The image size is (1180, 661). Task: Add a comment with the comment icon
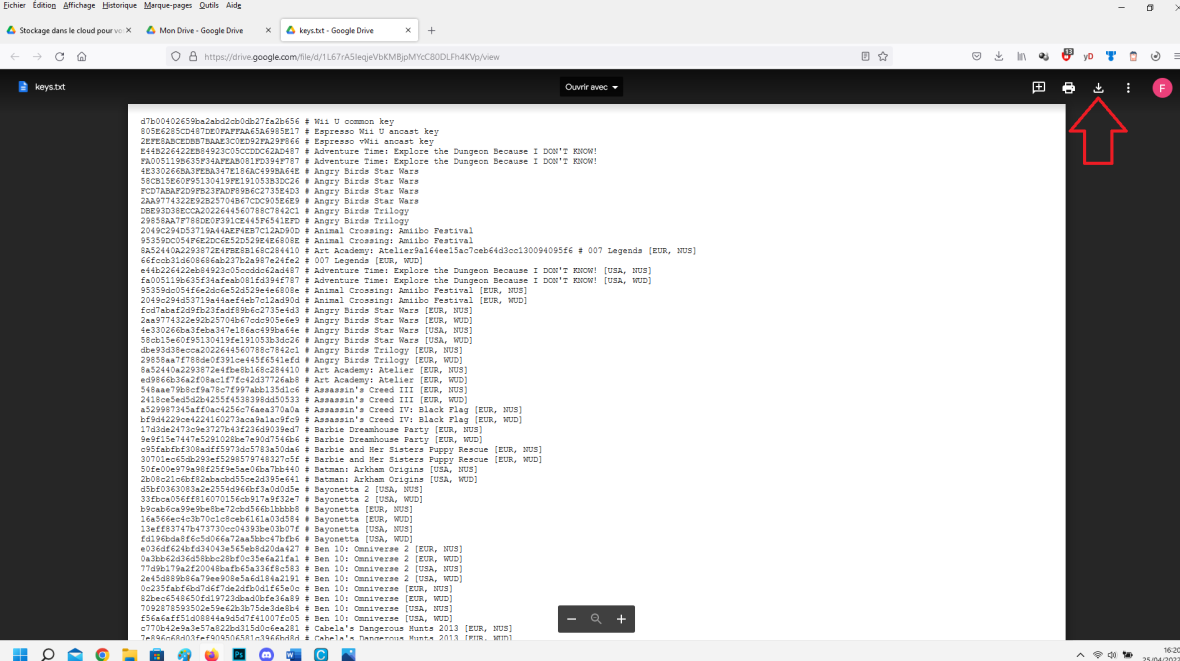pyautogui.click(x=1039, y=88)
